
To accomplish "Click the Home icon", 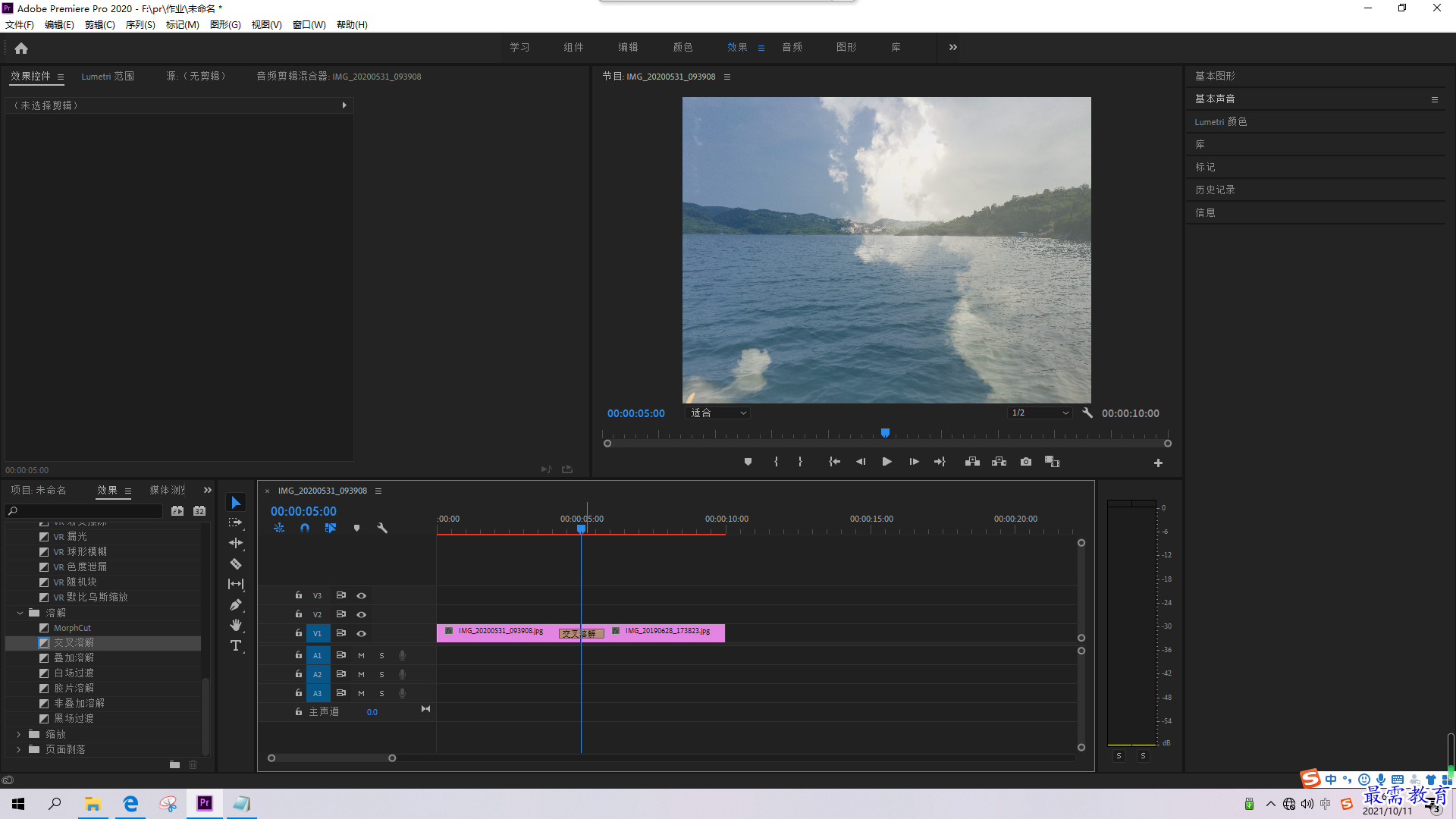I will [x=21, y=48].
